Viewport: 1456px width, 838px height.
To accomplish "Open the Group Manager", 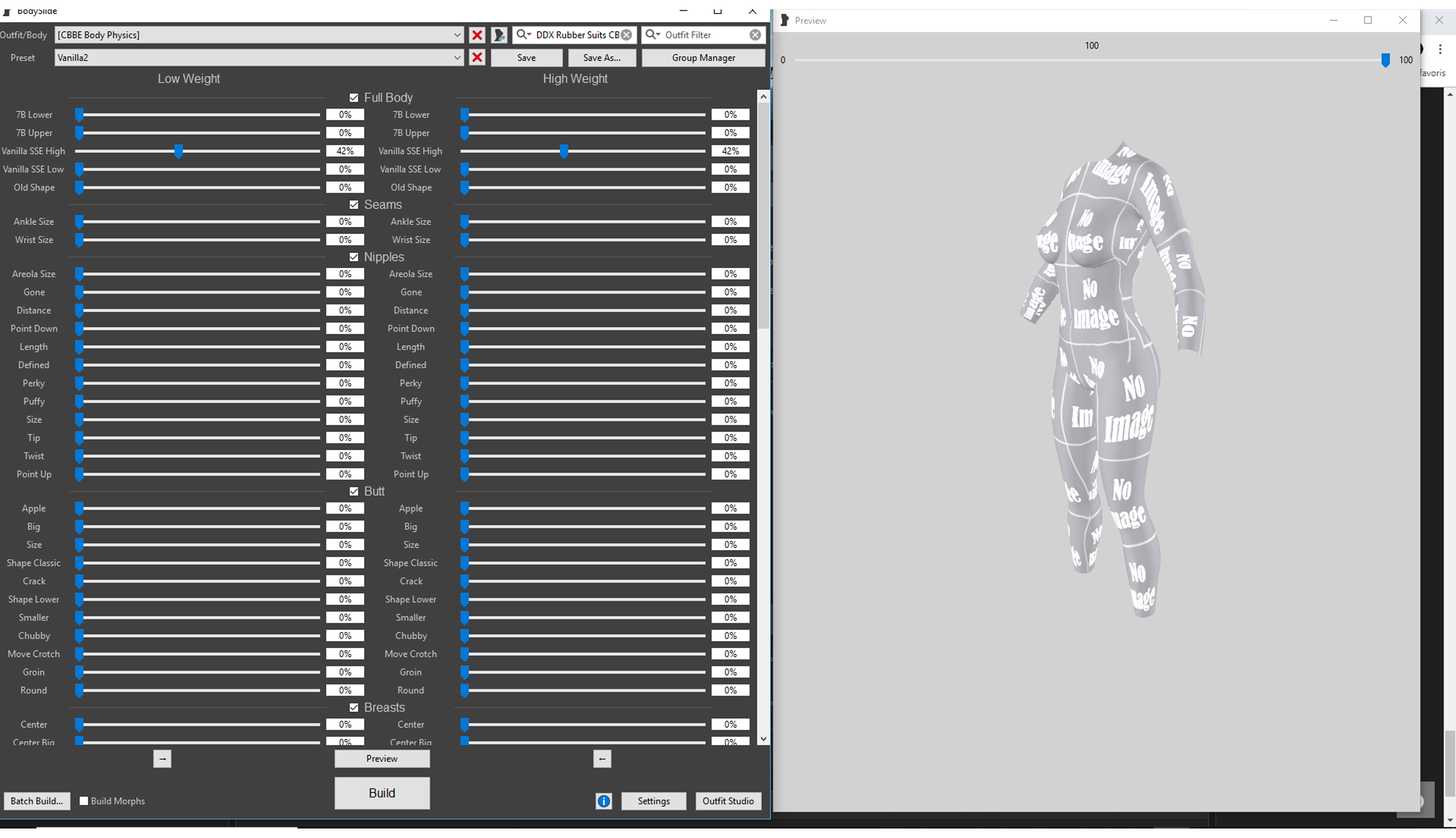I will [703, 58].
